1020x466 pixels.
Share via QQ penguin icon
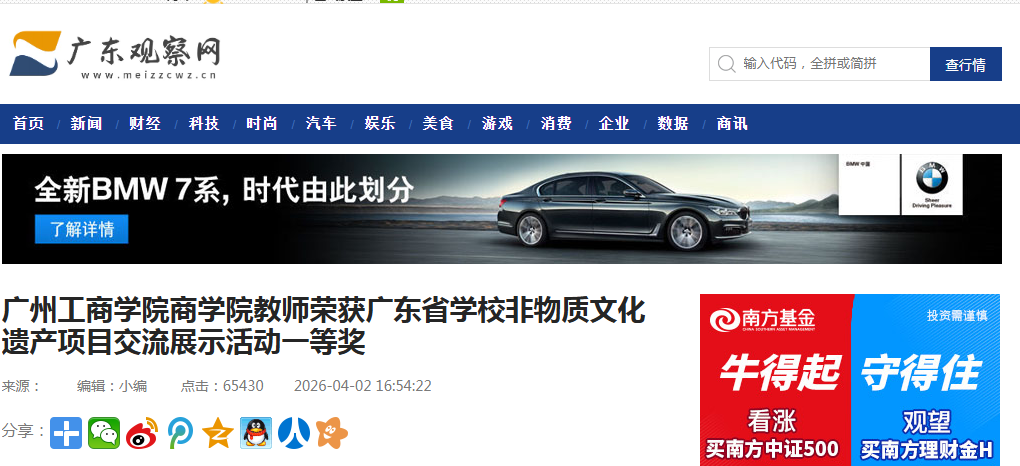256,433
